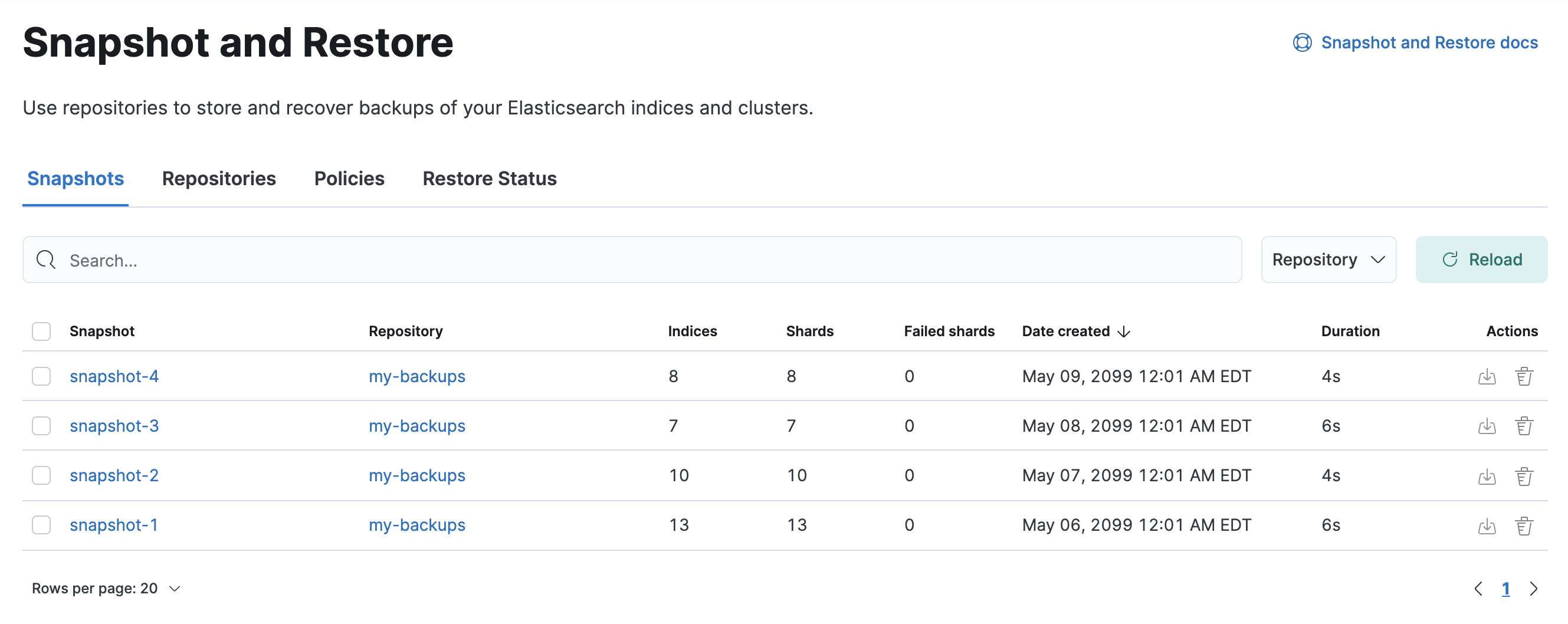The height and width of the screenshot is (624, 1568).
Task: Open the Policies tab
Action: click(x=349, y=178)
